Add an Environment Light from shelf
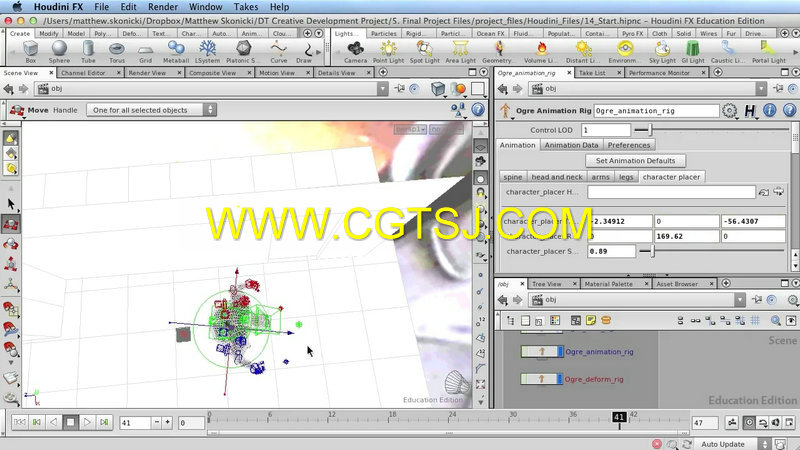800x450 pixels. [624, 52]
